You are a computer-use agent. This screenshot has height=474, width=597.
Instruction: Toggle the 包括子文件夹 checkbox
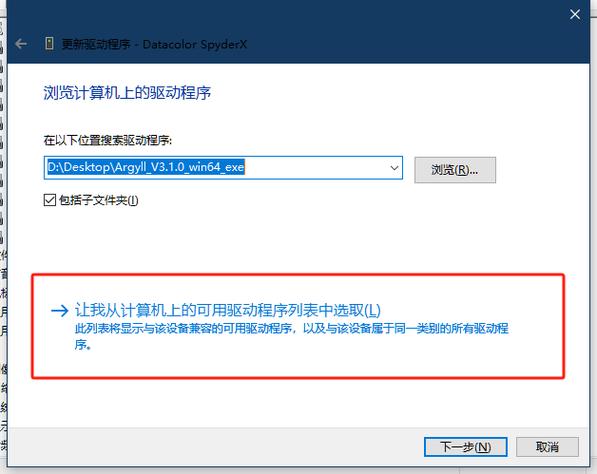point(50,200)
